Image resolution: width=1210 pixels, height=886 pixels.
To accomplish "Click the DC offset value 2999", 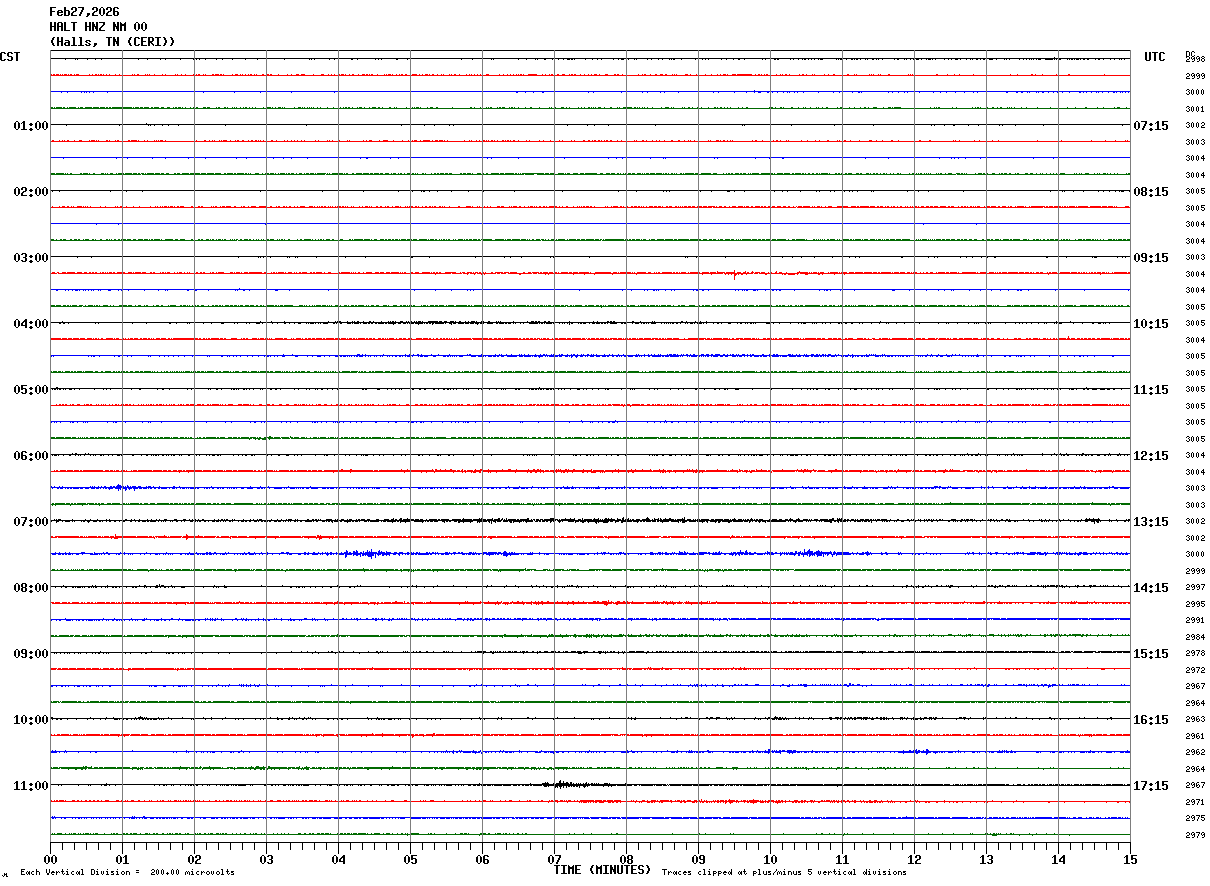I will click(x=1195, y=76).
